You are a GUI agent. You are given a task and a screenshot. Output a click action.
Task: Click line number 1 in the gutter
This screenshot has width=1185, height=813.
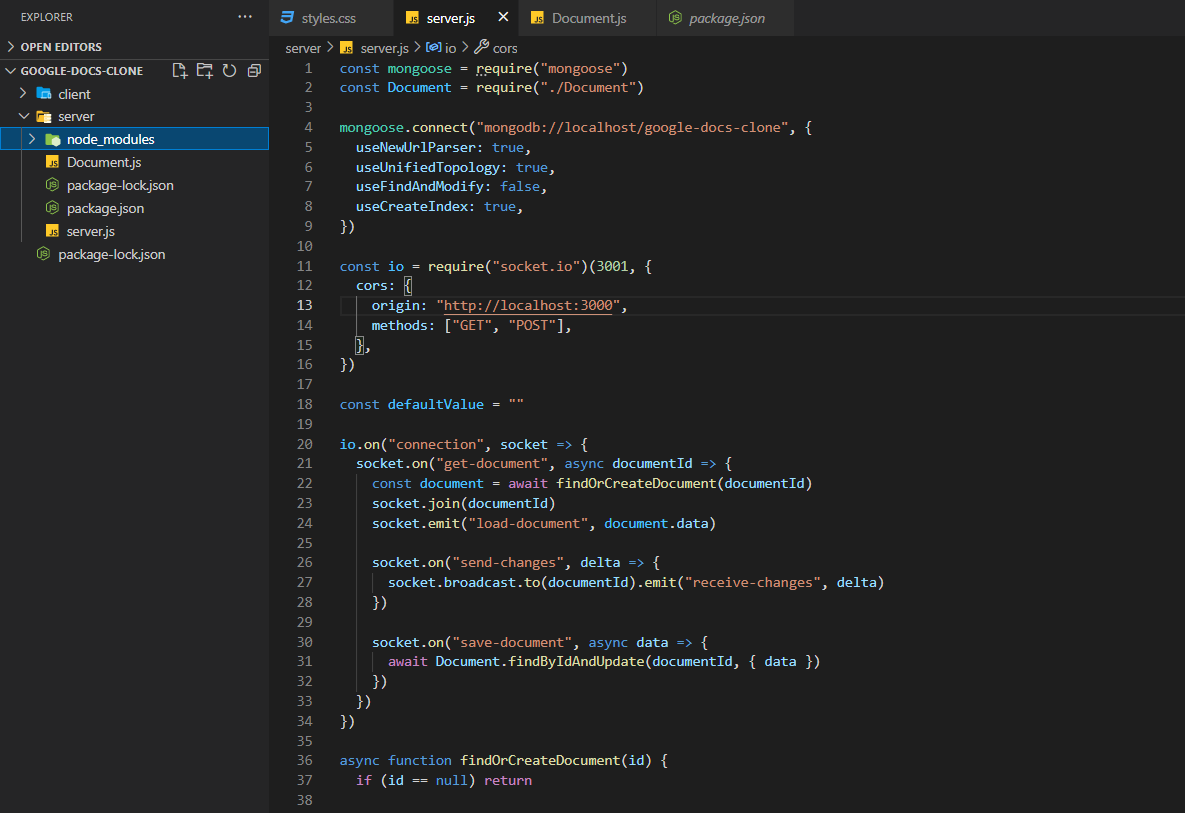pyautogui.click(x=308, y=68)
